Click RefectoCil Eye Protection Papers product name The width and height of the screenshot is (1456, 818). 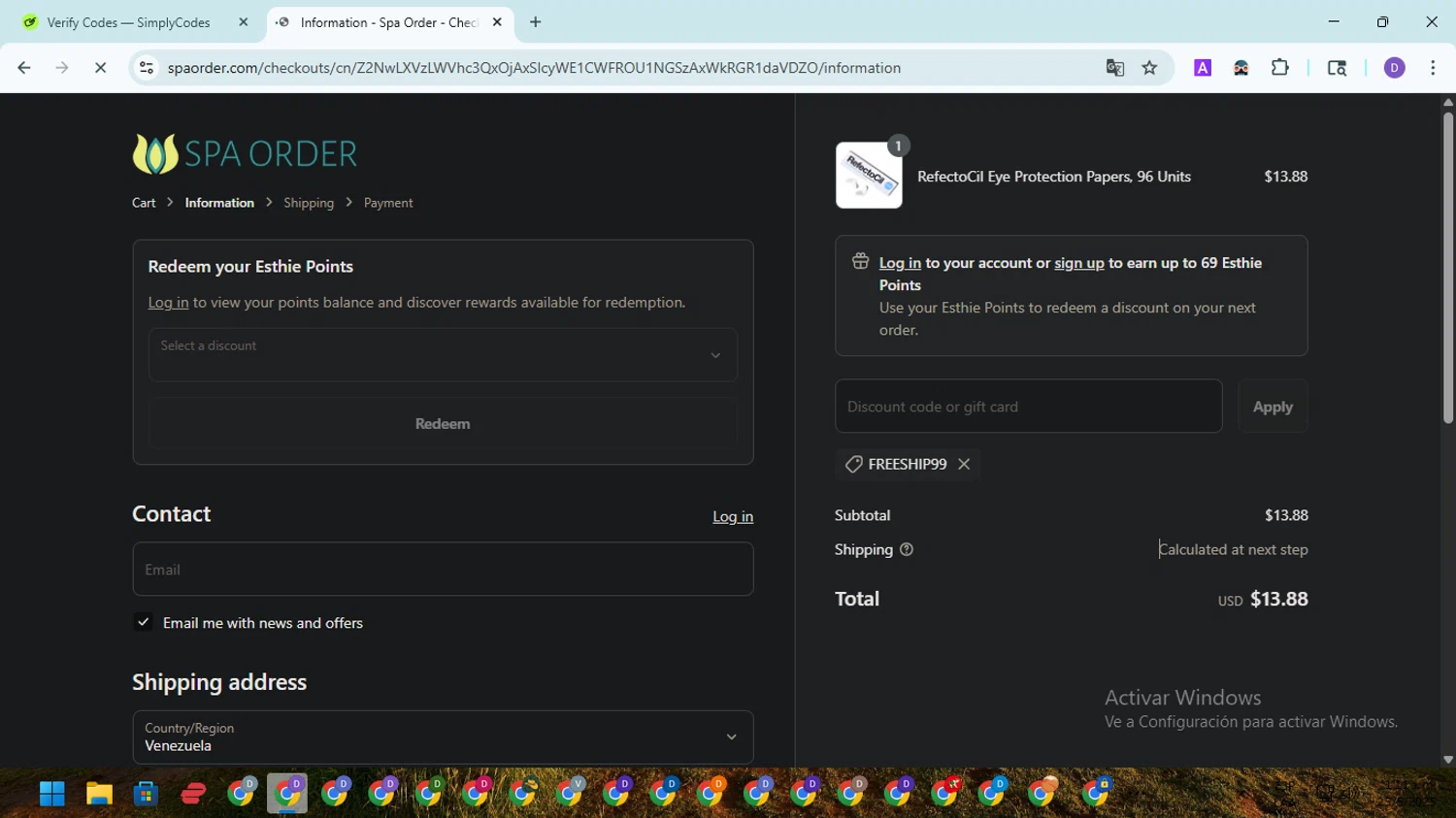point(1054,177)
